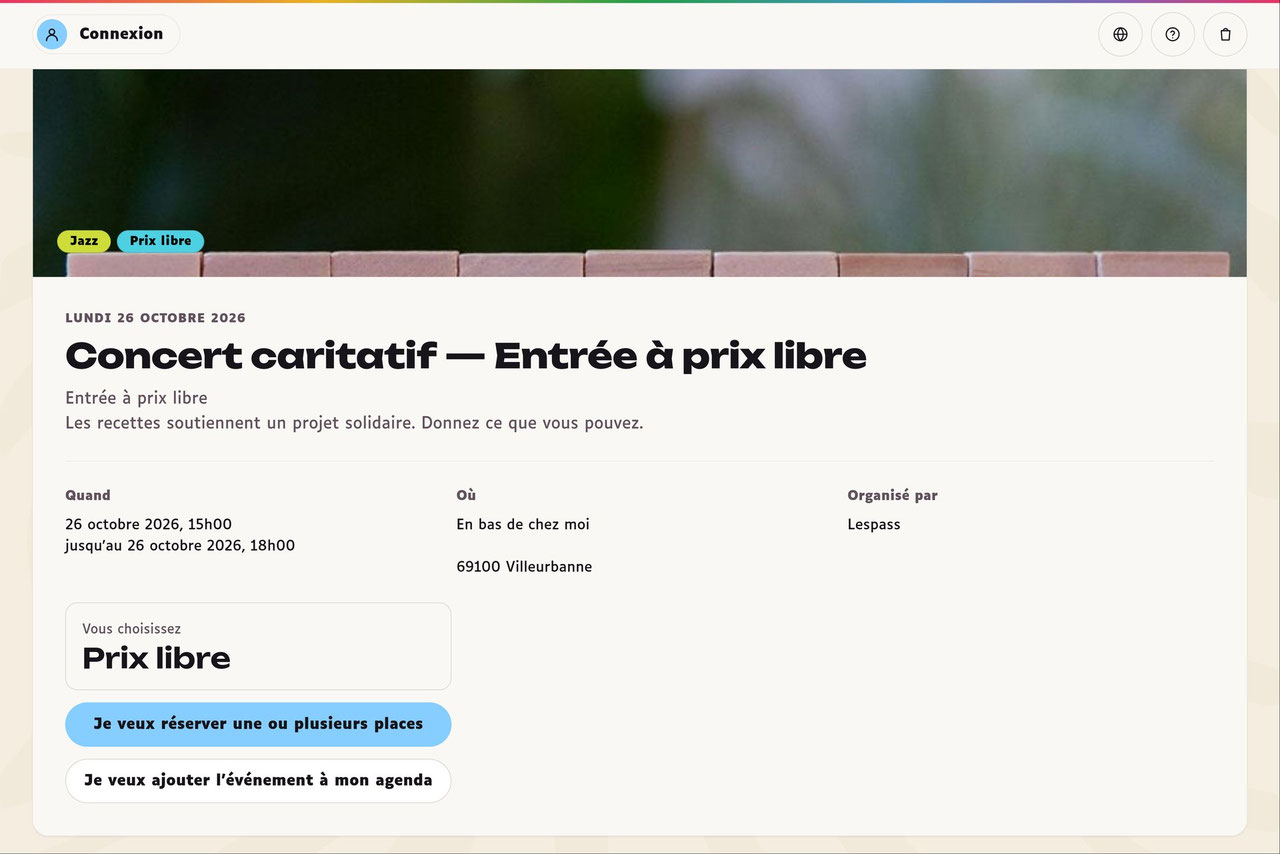Click the Connexion login label
Screen dimensions: 1280x854
tap(121, 34)
